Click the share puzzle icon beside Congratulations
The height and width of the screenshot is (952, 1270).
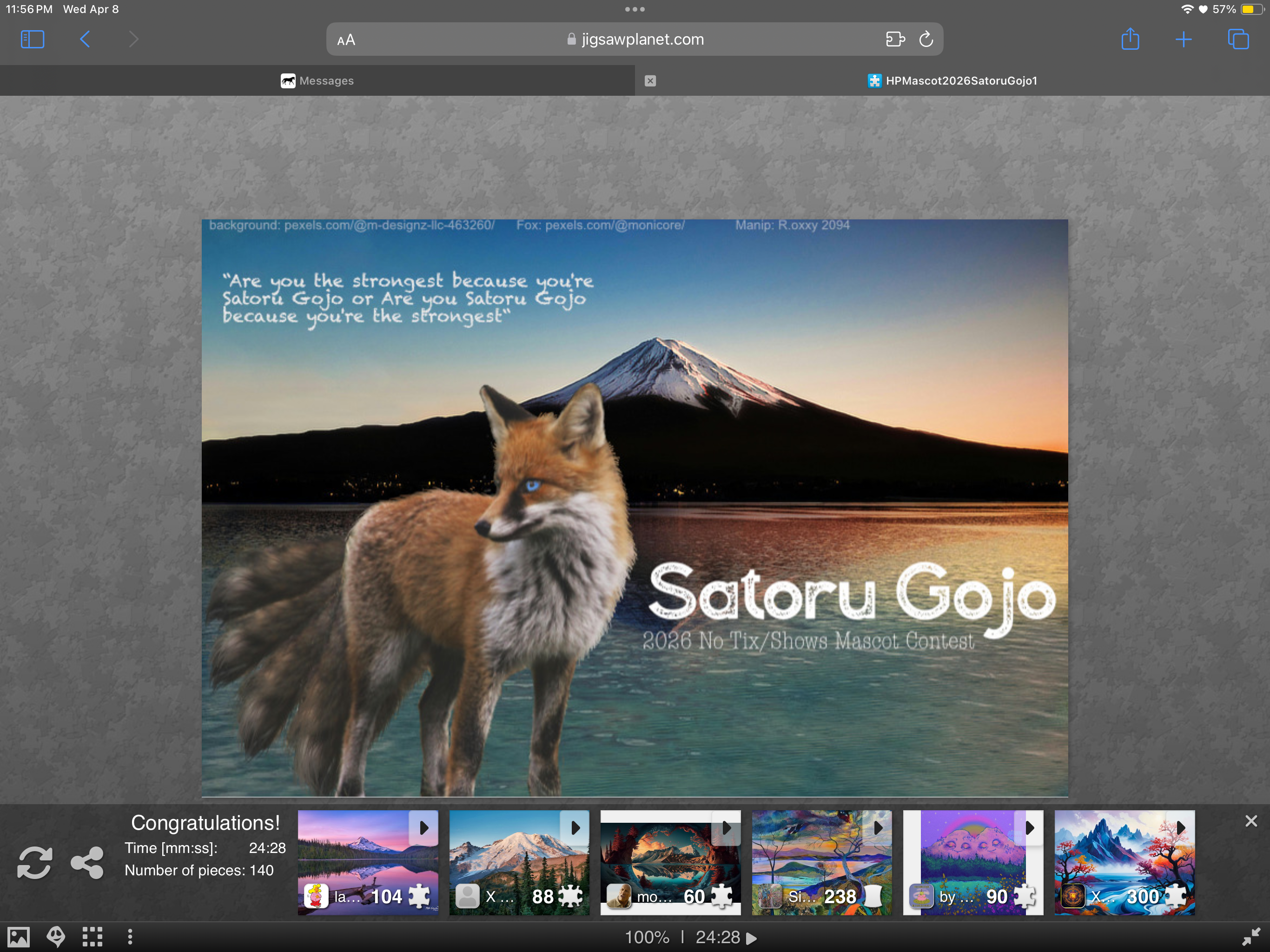click(x=86, y=862)
